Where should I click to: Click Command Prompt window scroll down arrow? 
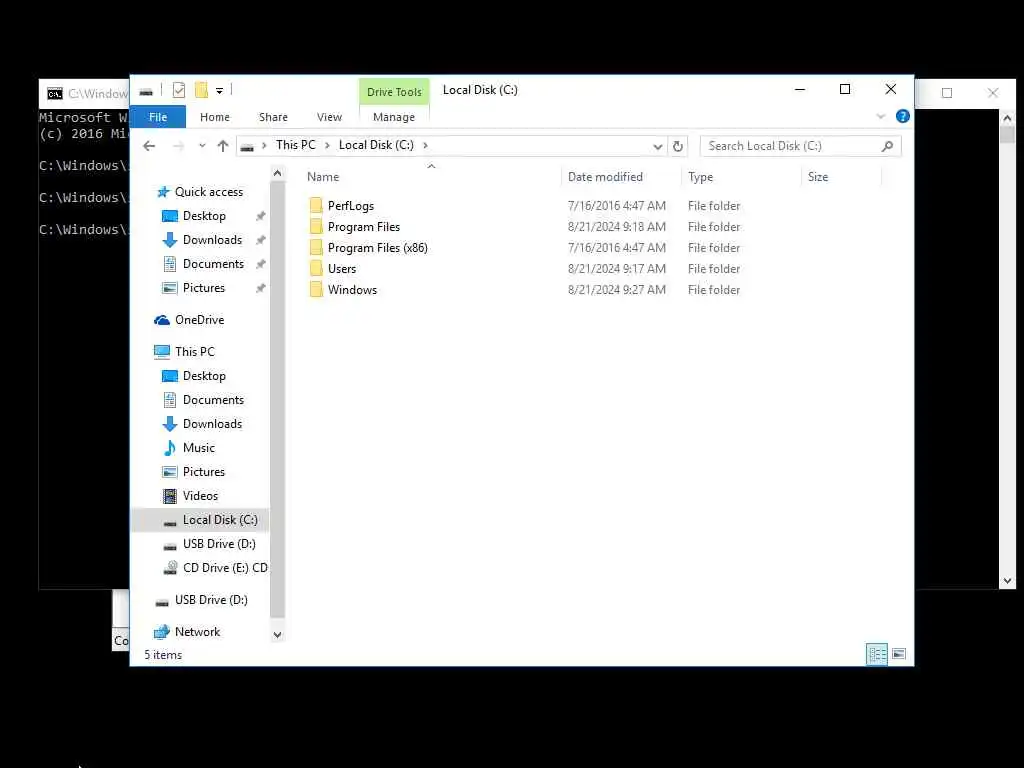(x=1007, y=581)
